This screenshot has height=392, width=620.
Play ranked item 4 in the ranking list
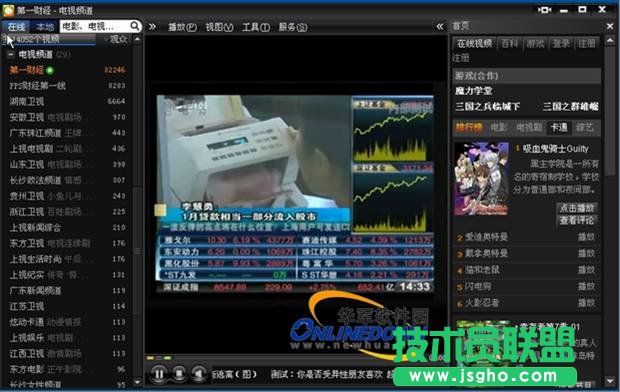(586, 270)
